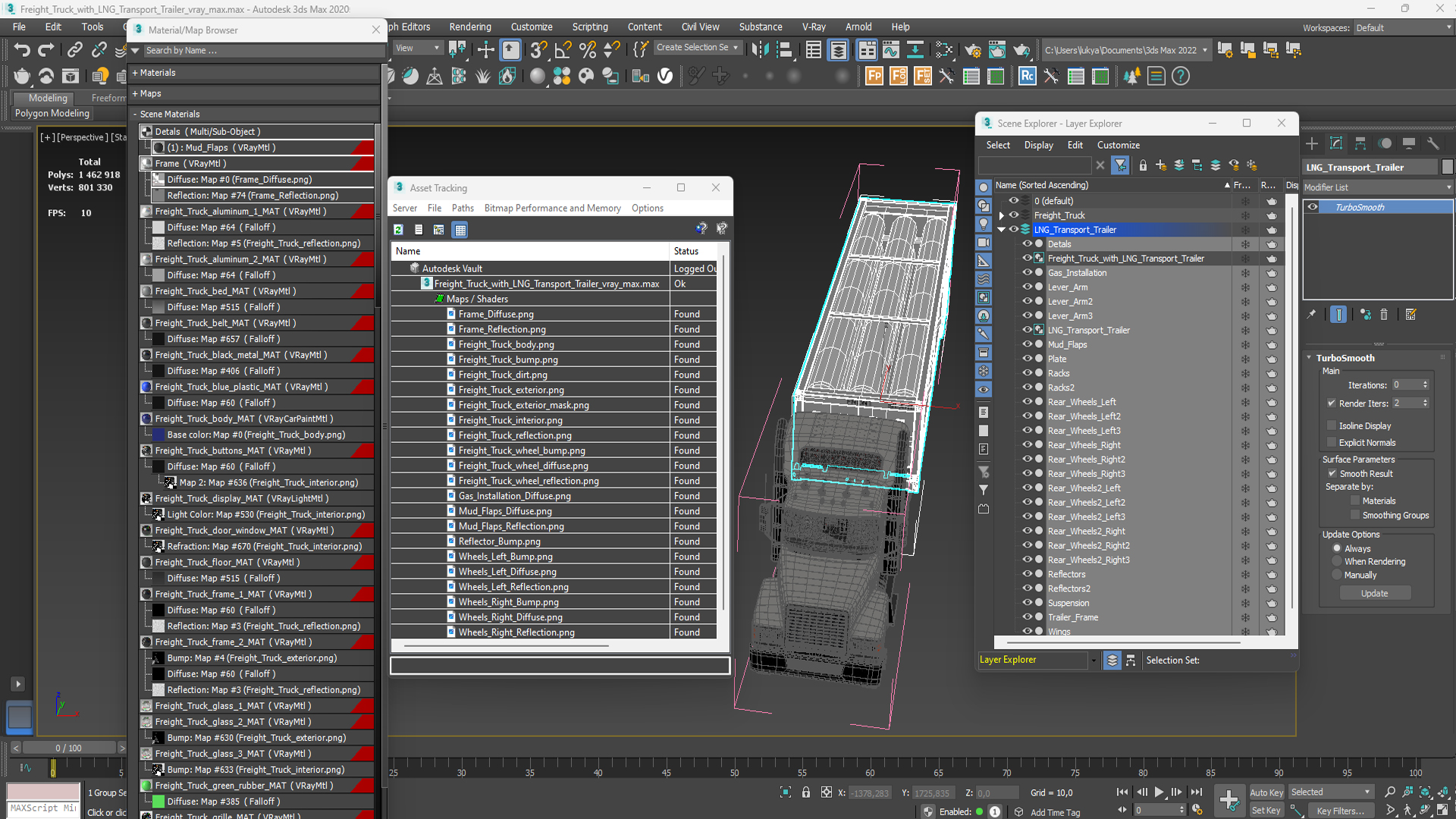Viewport: 1456px width, 819px height.
Task: Open the Modifier List dropdown
Action: 1377,187
